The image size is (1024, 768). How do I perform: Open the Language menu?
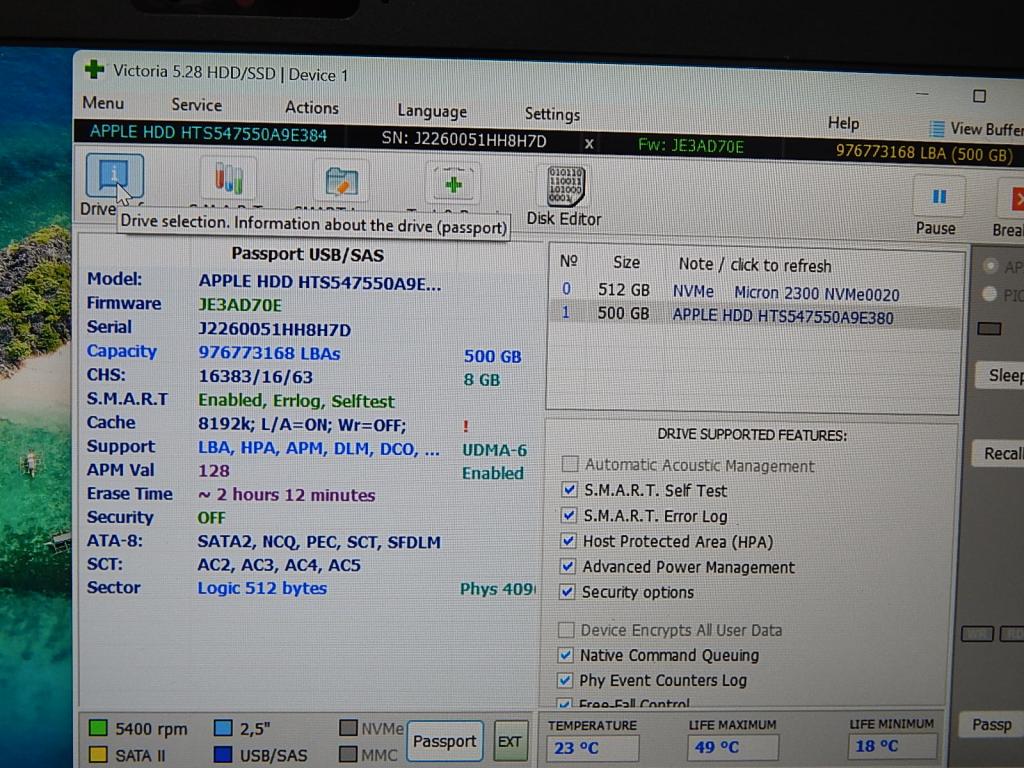tap(431, 111)
